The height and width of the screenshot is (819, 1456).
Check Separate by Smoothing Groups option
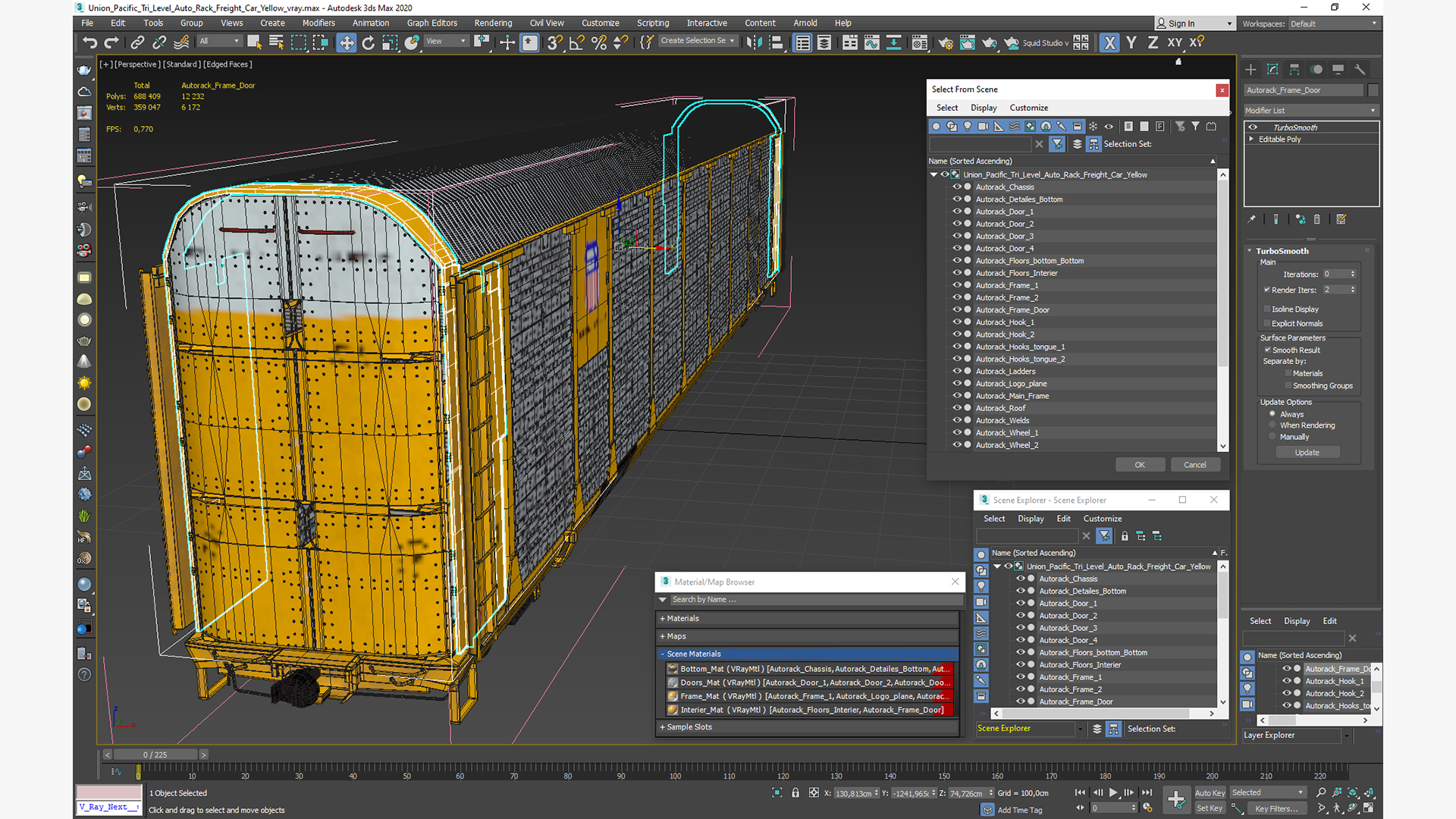click(1288, 386)
